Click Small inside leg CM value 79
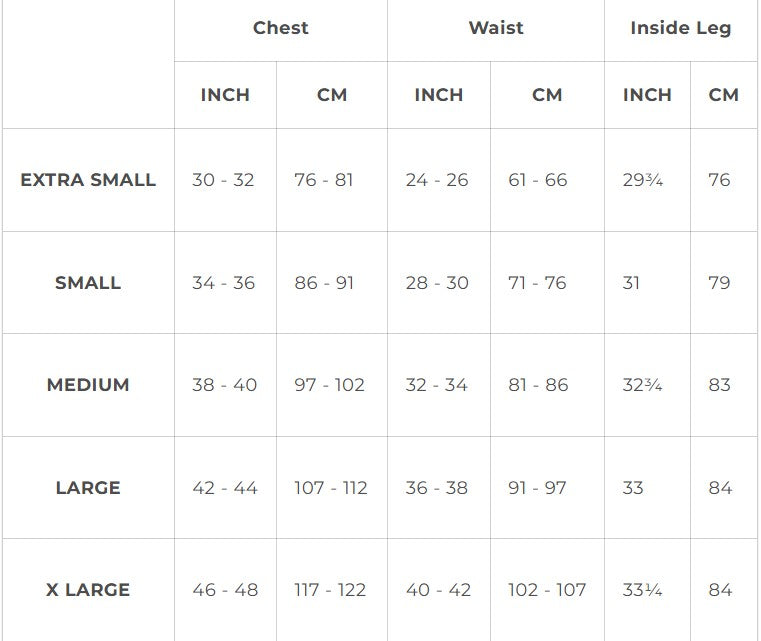The height and width of the screenshot is (641, 761). [x=719, y=283]
